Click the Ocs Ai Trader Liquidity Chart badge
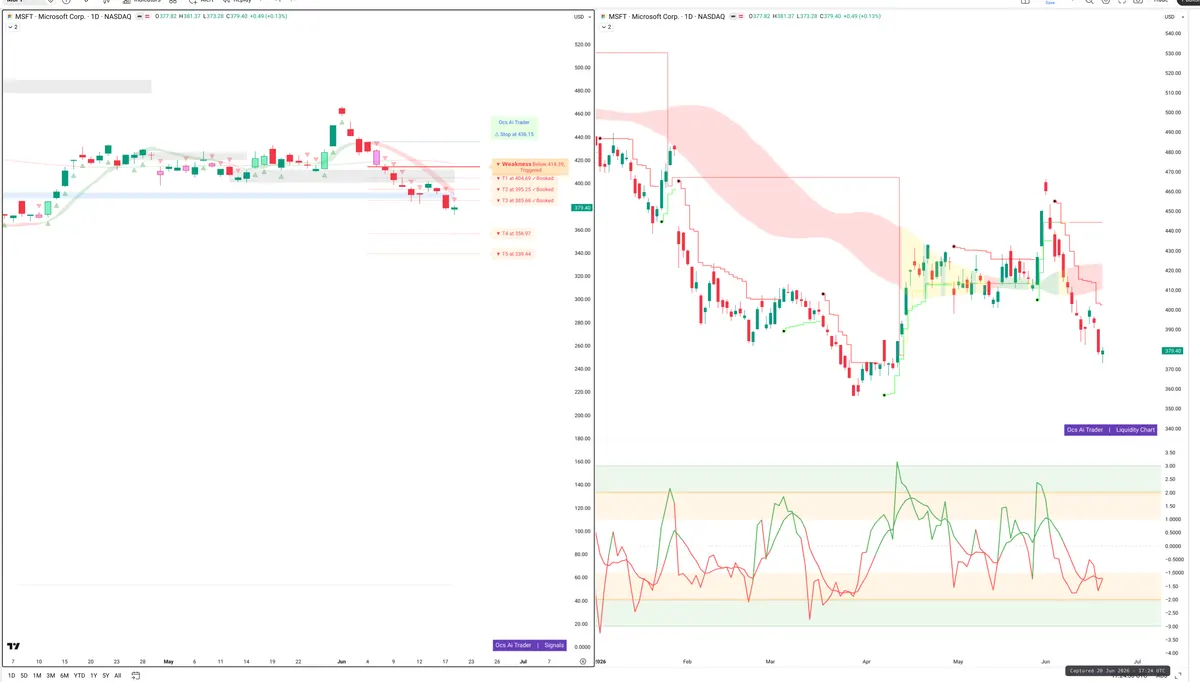Screen dimensions: 1200x682 point(1111,429)
